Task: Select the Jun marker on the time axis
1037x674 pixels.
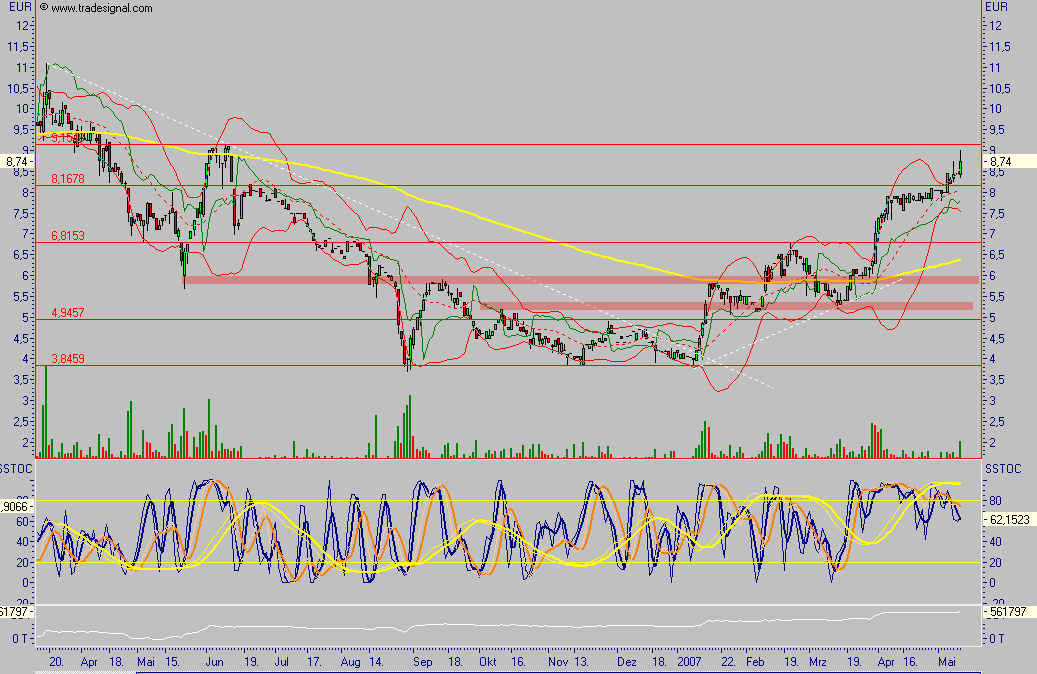Action: pyautogui.click(x=213, y=662)
